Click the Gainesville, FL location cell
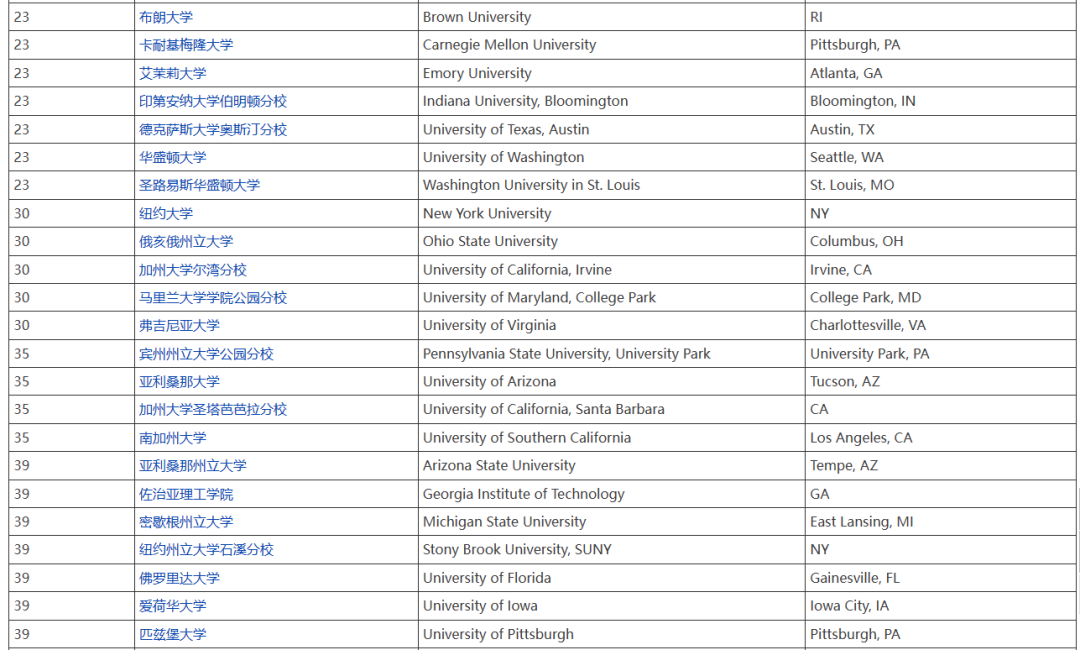 pyautogui.click(x=939, y=578)
